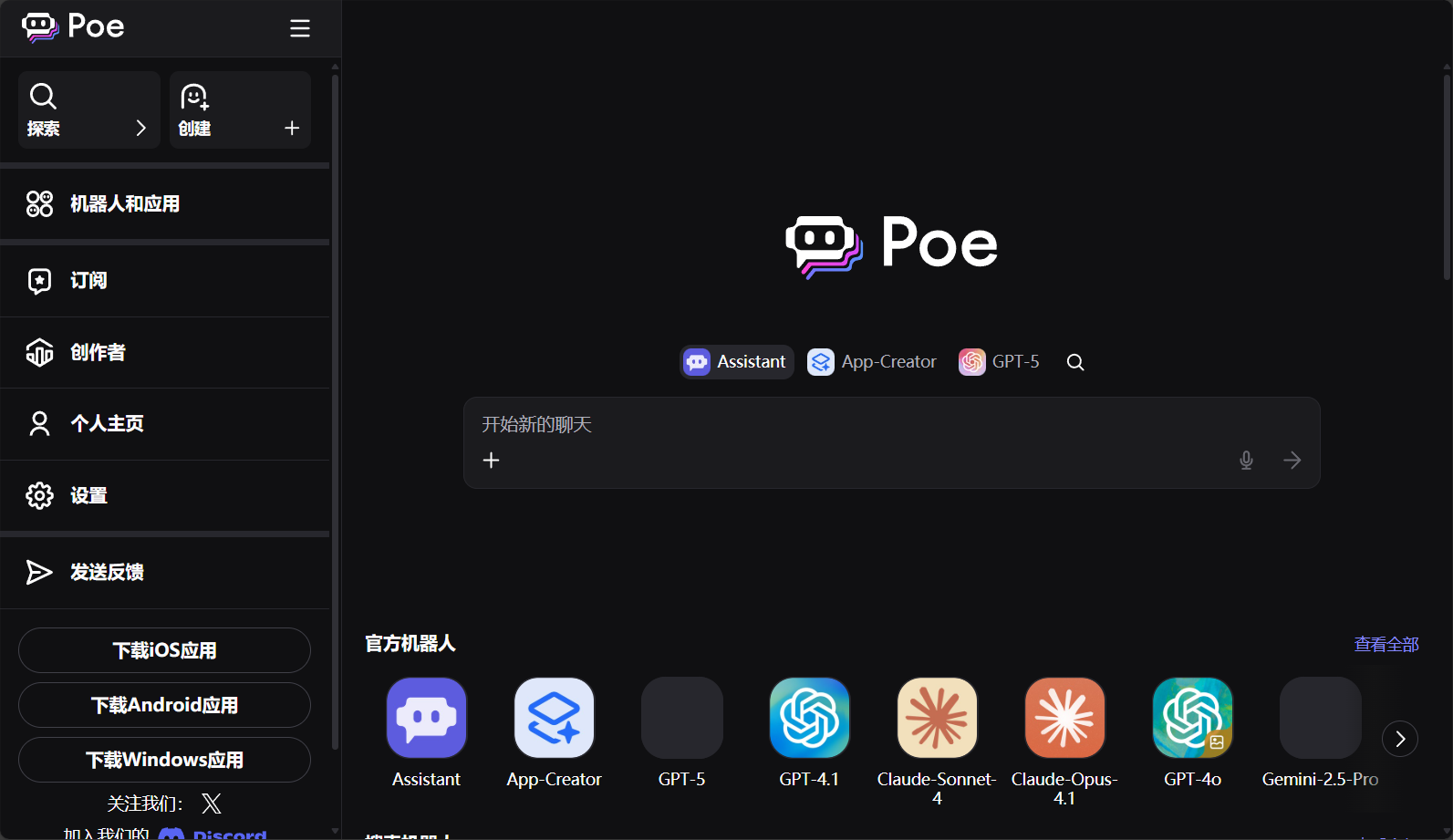Expand 探索 with its chevron arrow
This screenshot has width=1453, height=840.
pos(140,128)
